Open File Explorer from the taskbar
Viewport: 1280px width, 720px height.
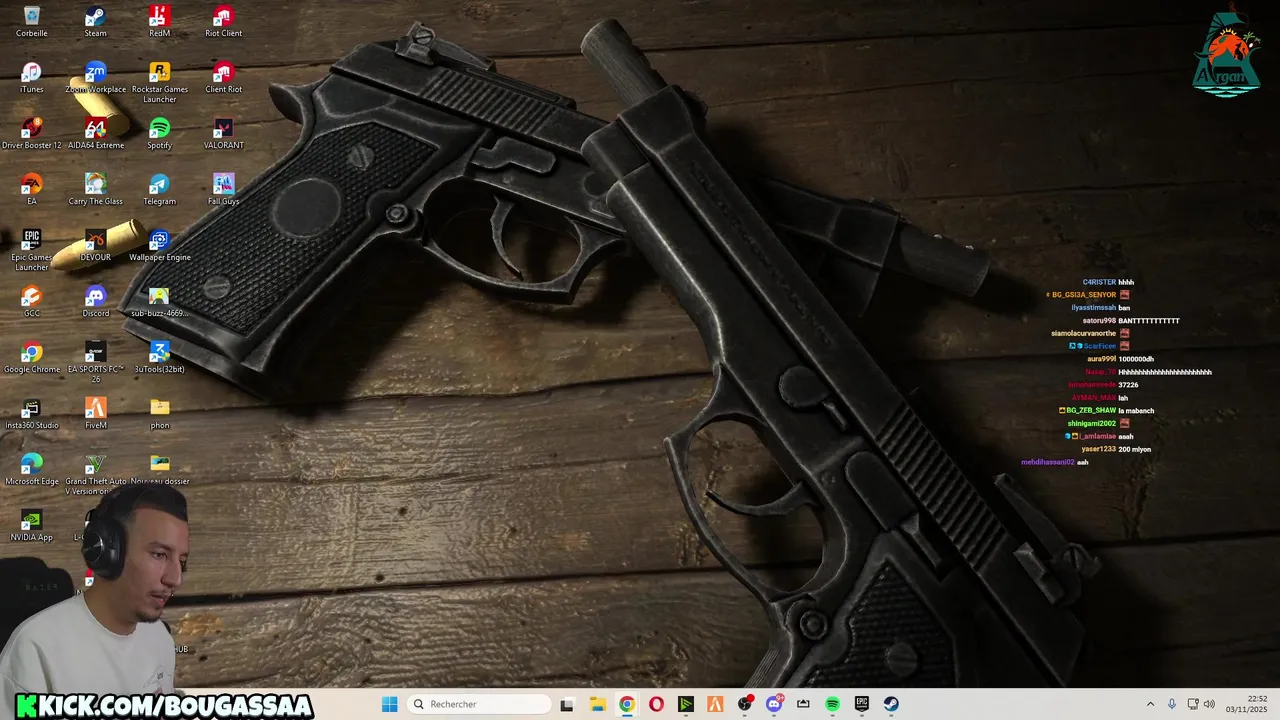(597, 704)
